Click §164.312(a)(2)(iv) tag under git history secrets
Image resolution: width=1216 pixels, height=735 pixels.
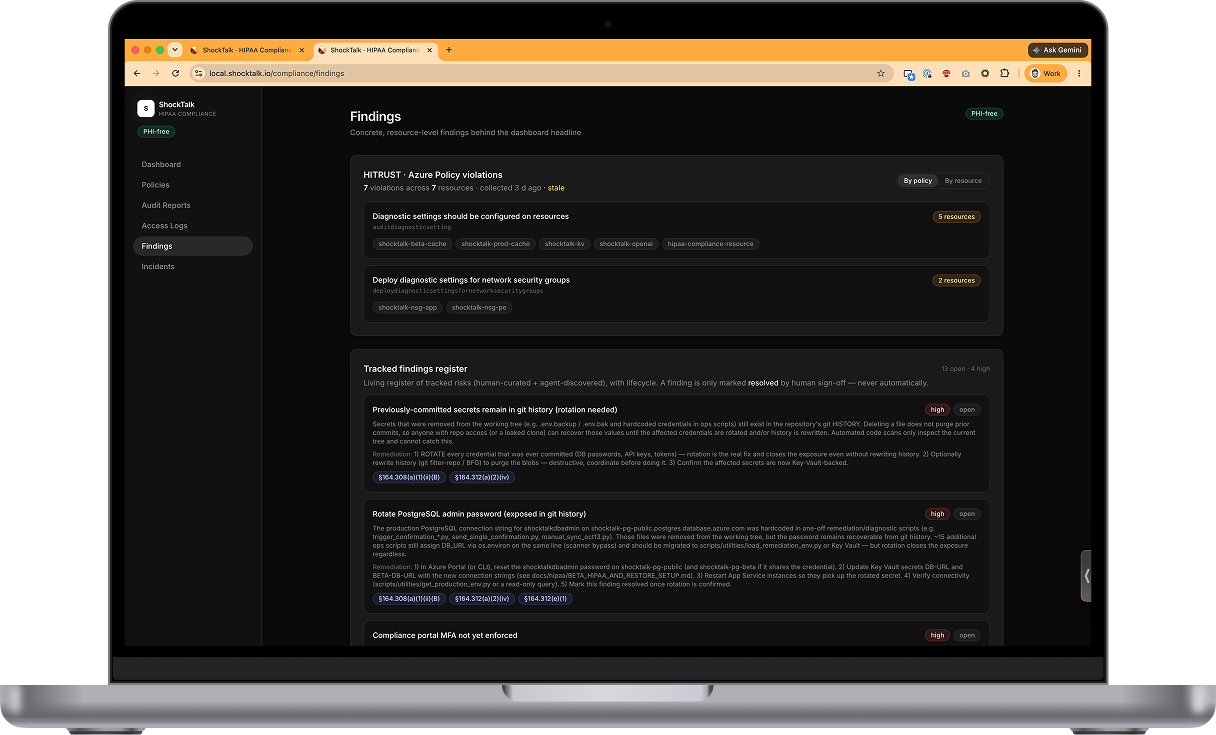coord(482,478)
